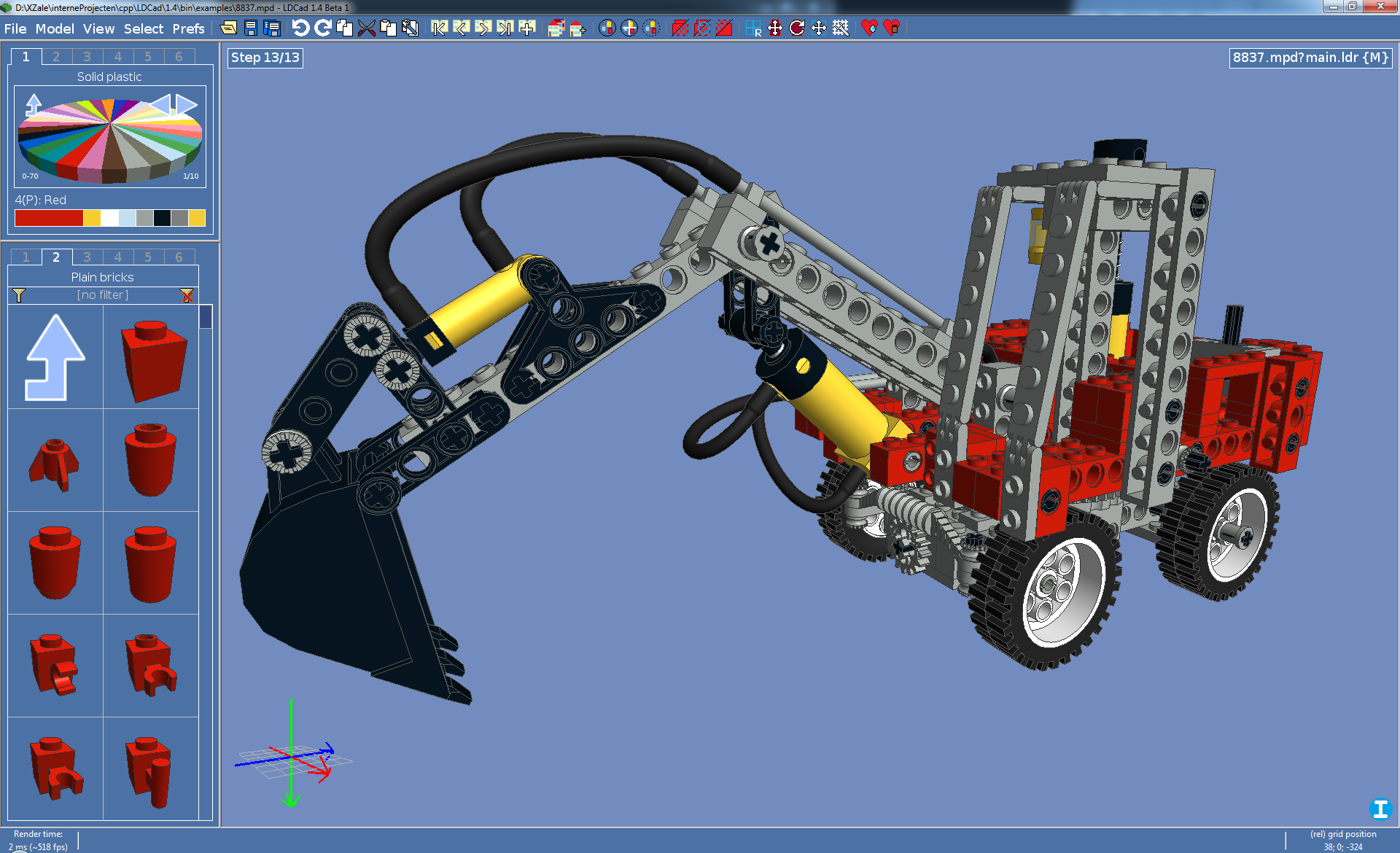The height and width of the screenshot is (853, 1400).
Task: Jump to the first building step
Action: click(439, 28)
